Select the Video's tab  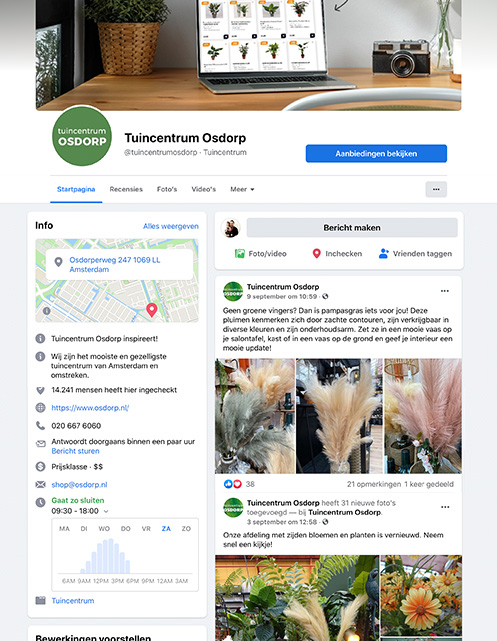(204, 189)
